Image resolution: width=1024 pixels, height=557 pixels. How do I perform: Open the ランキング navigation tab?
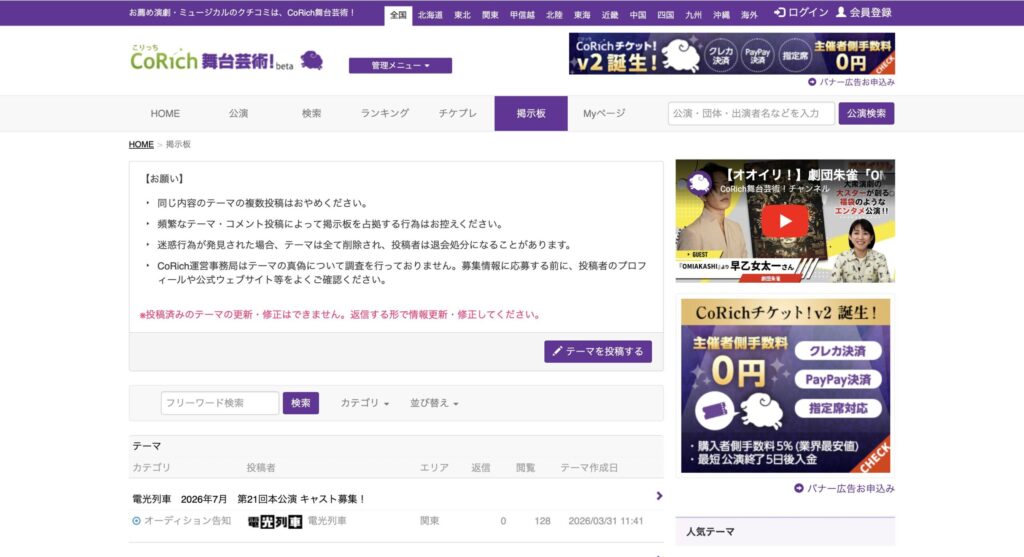(385, 114)
